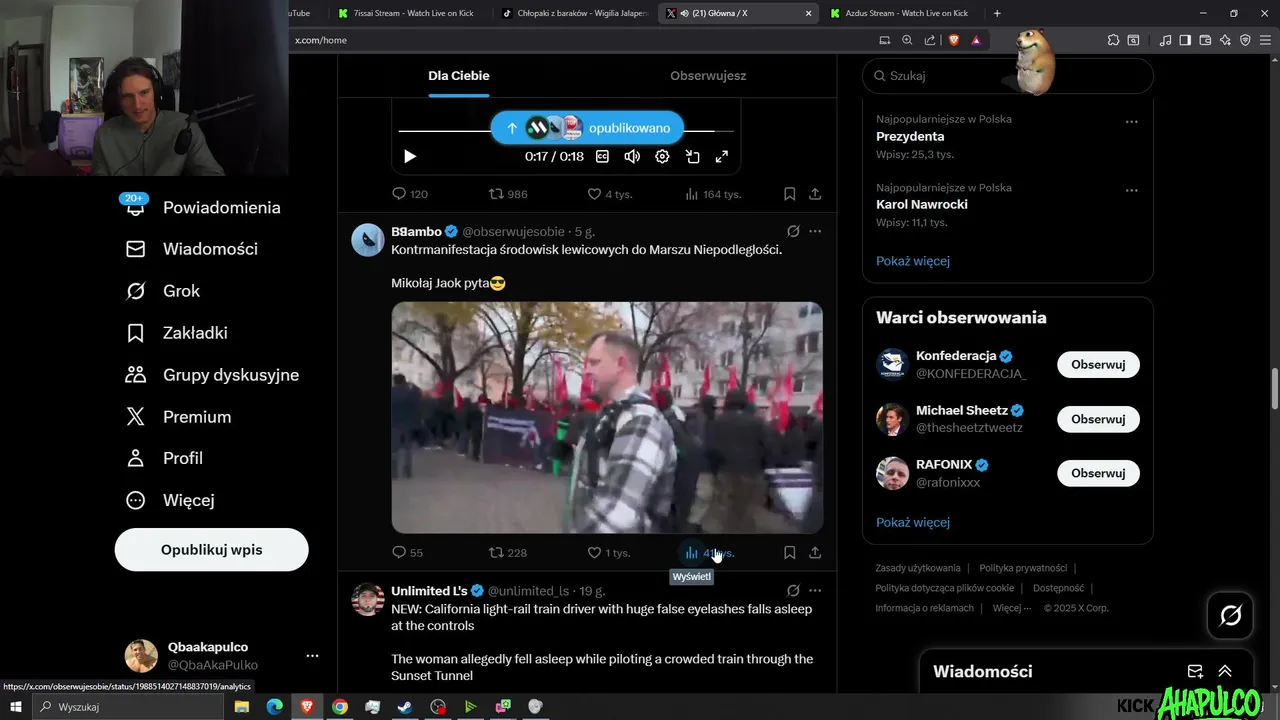Open the more options for trending 'Karol Nawrocki'
The height and width of the screenshot is (720, 1280).
pyautogui.click(x=1131, y=190)
